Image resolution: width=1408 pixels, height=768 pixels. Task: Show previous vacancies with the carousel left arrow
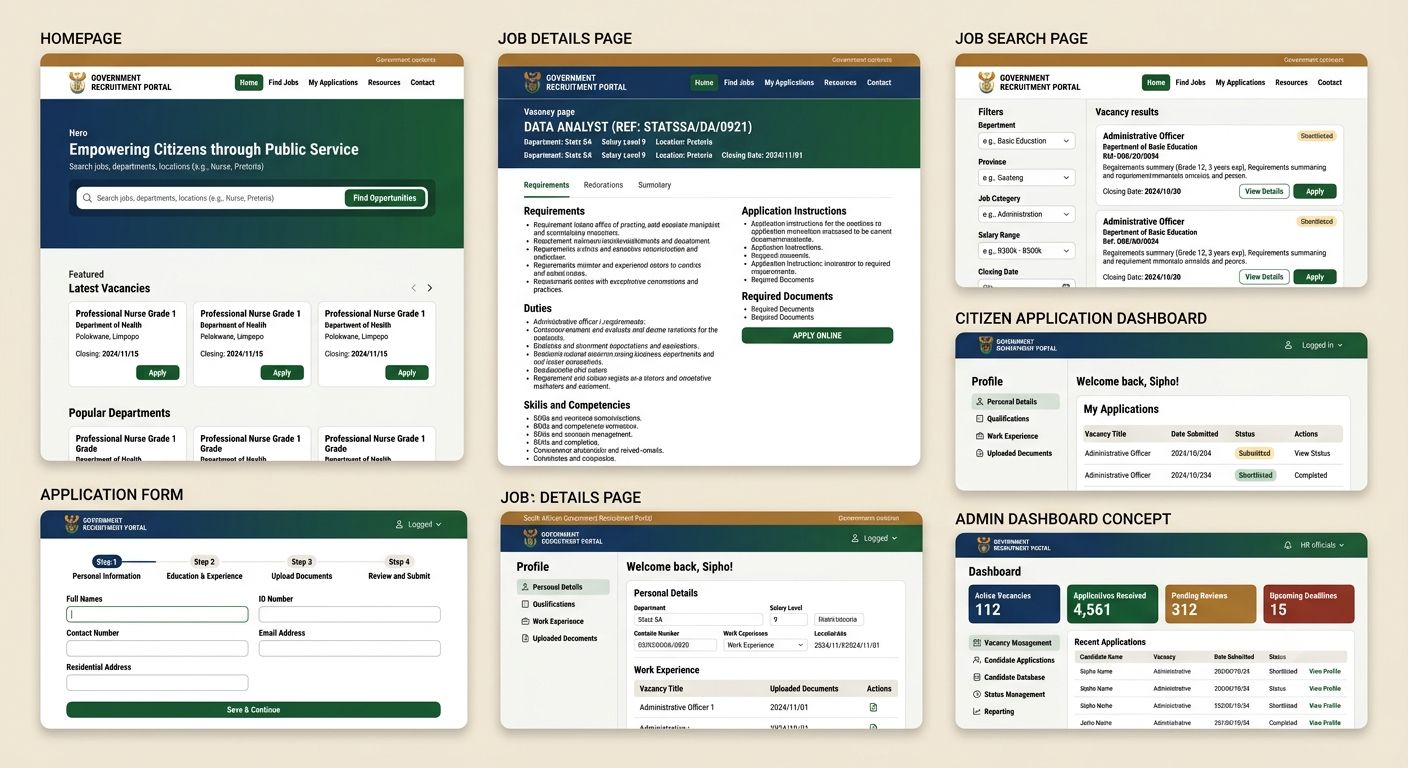pyautogui.click(x=413, y=288)
